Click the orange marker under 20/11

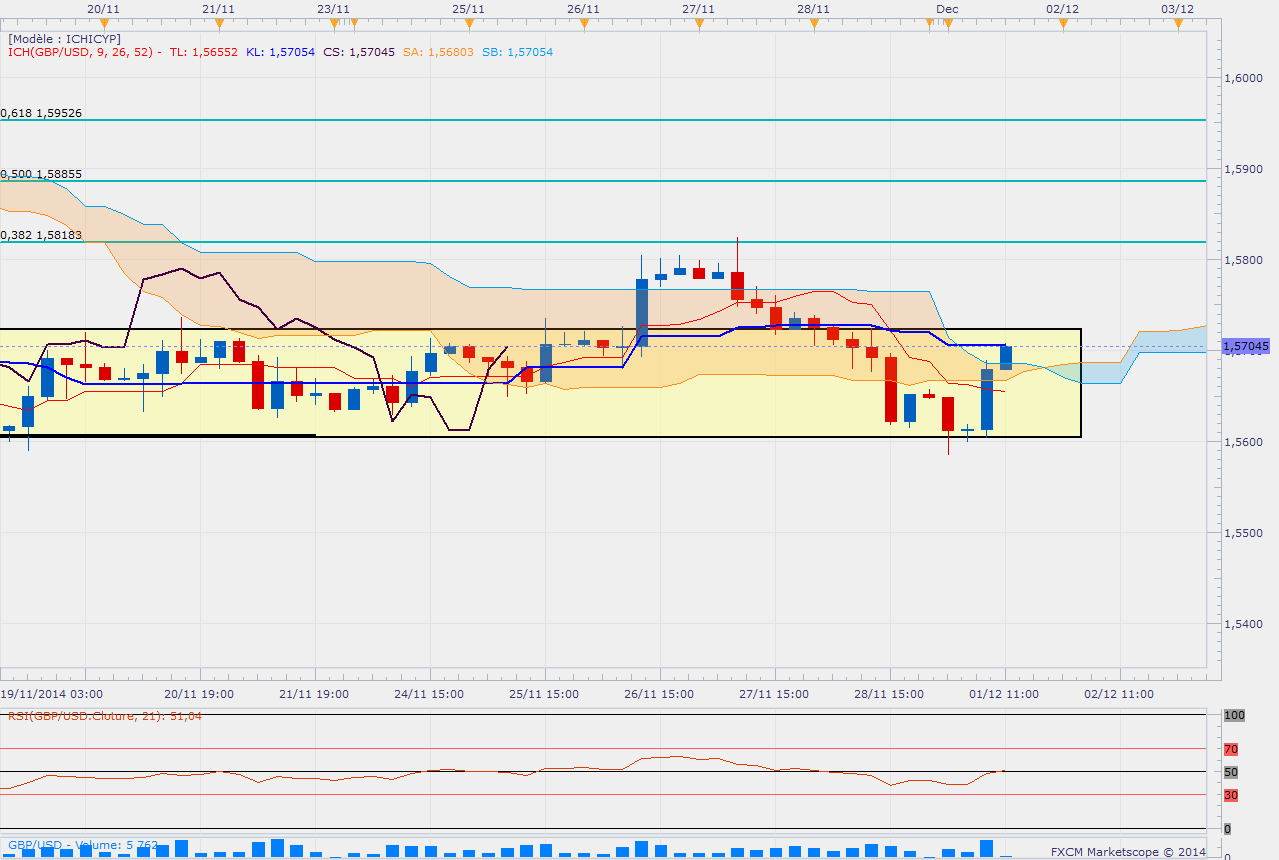click(105, 24)
